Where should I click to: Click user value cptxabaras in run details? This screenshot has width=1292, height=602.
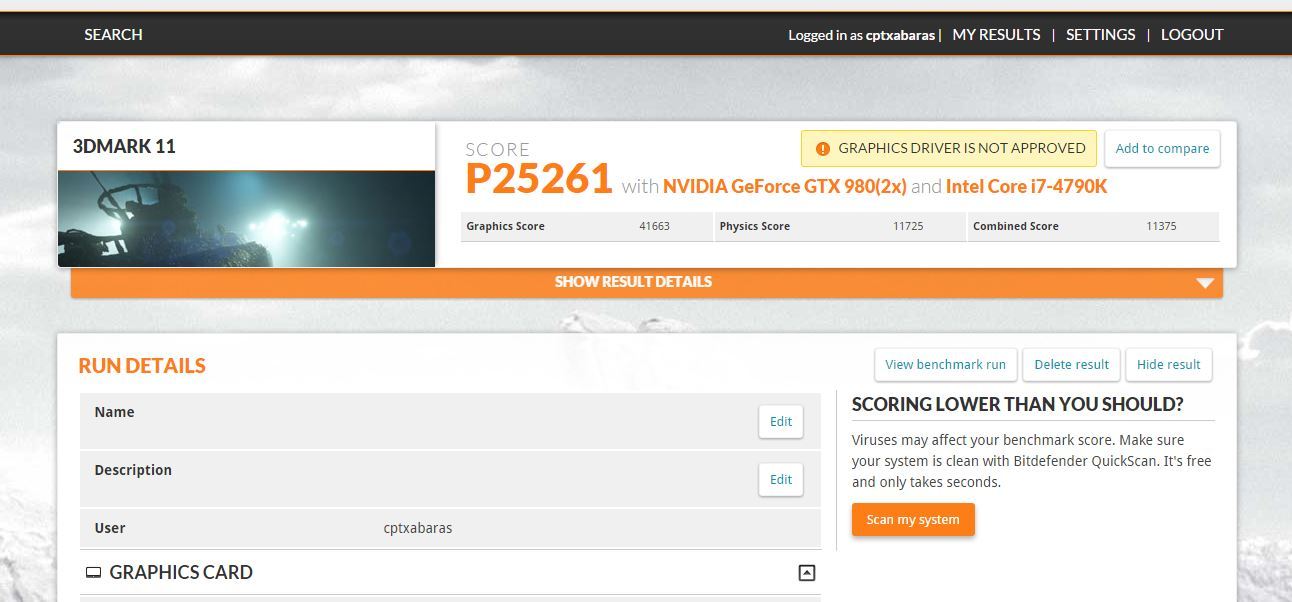coord(418,528)
